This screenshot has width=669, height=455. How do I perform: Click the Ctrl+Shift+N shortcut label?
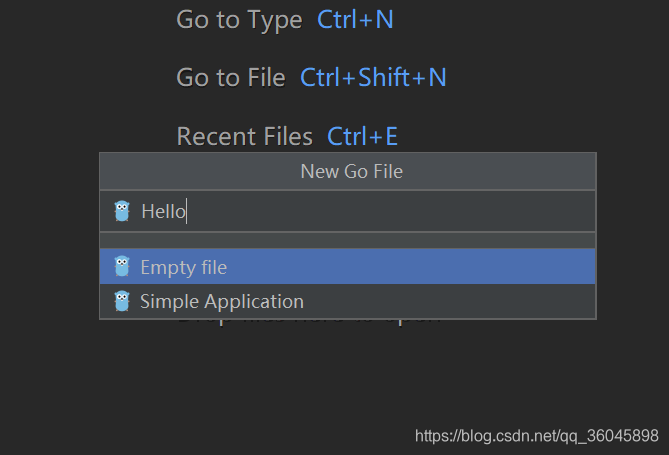tap(373, 78)
